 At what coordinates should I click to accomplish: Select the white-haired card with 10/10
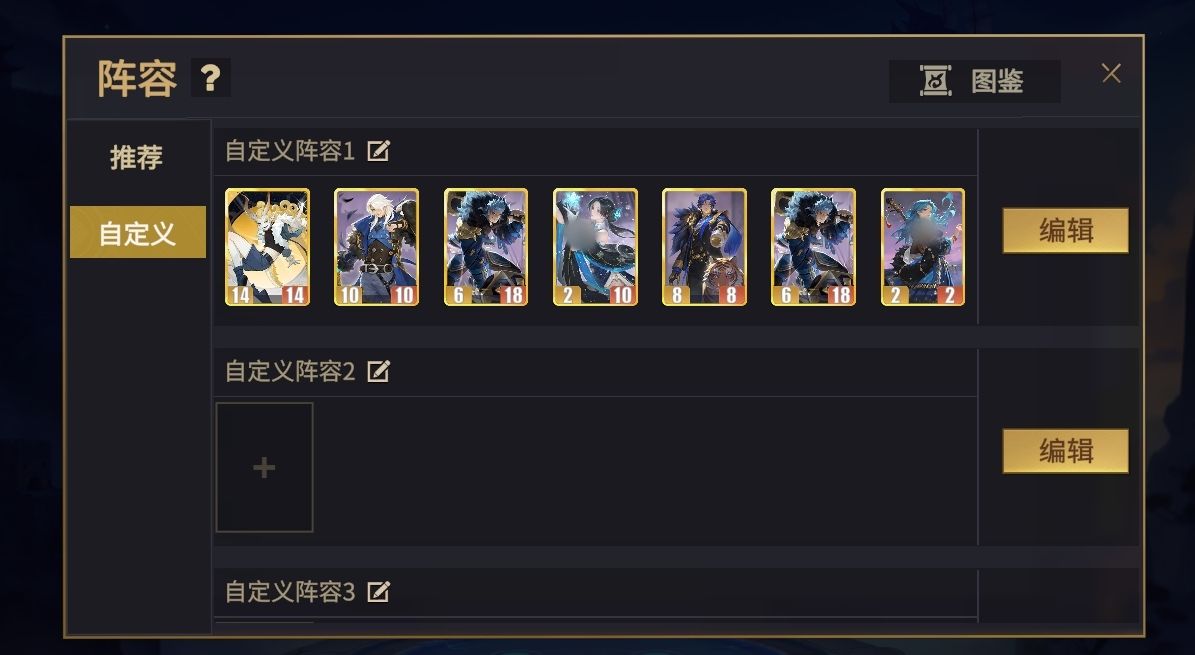coord(376,247)
